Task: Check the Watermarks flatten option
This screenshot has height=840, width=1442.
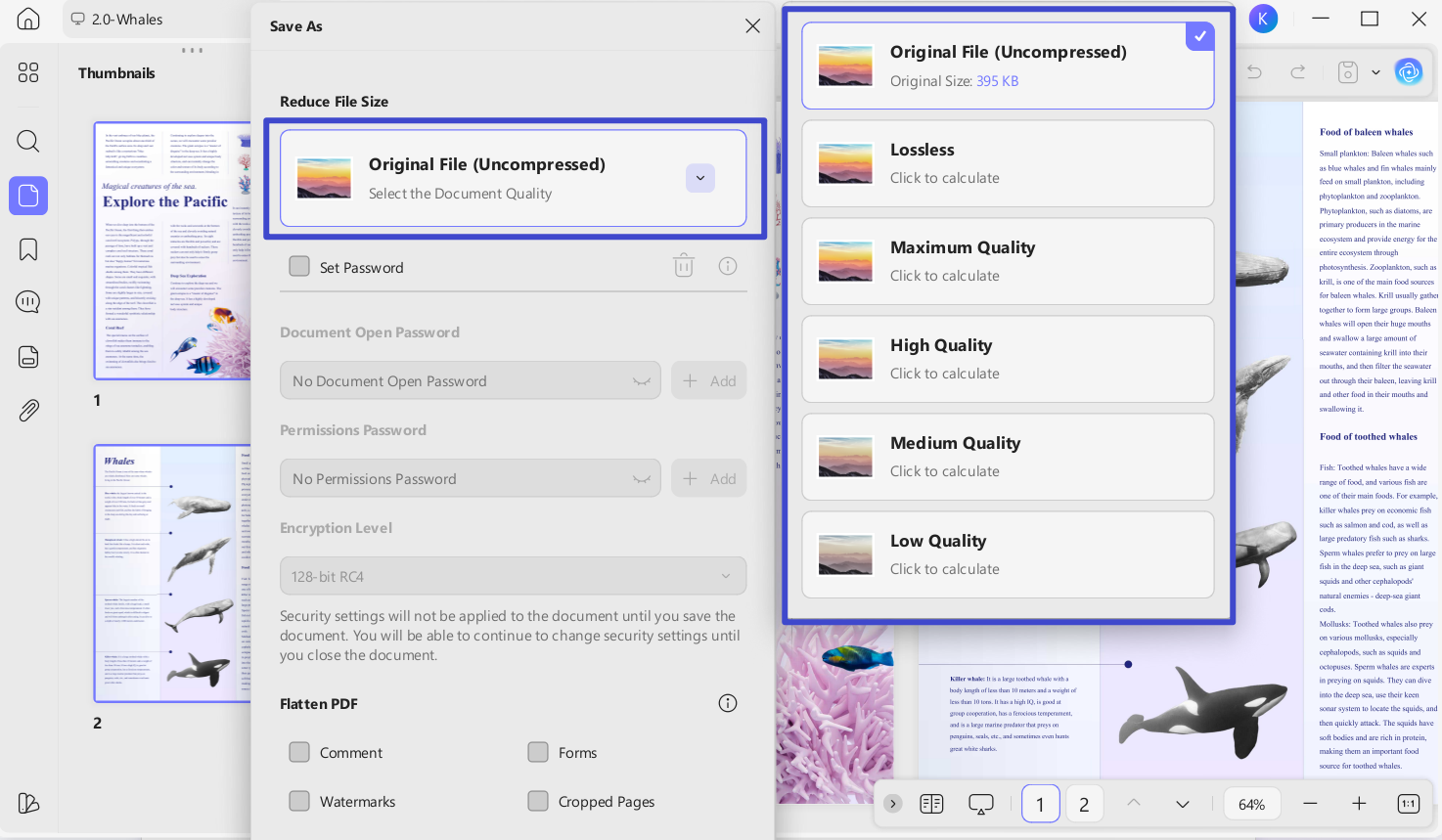Action: (299, 801)
